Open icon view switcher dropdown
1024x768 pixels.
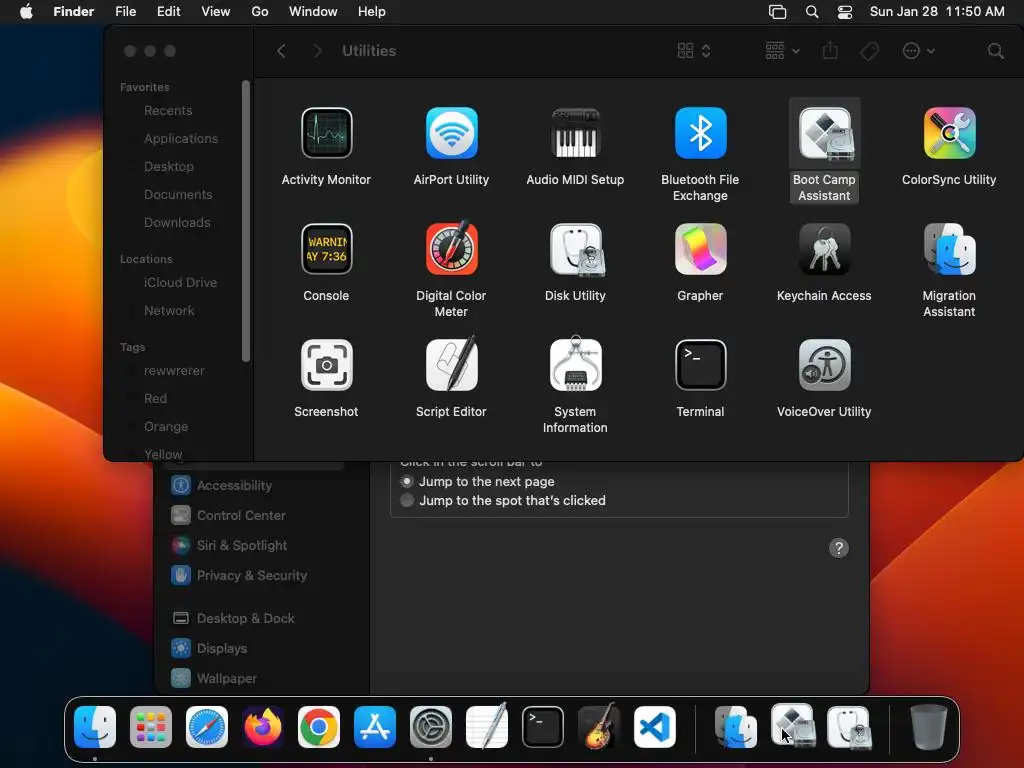(694, 51)
